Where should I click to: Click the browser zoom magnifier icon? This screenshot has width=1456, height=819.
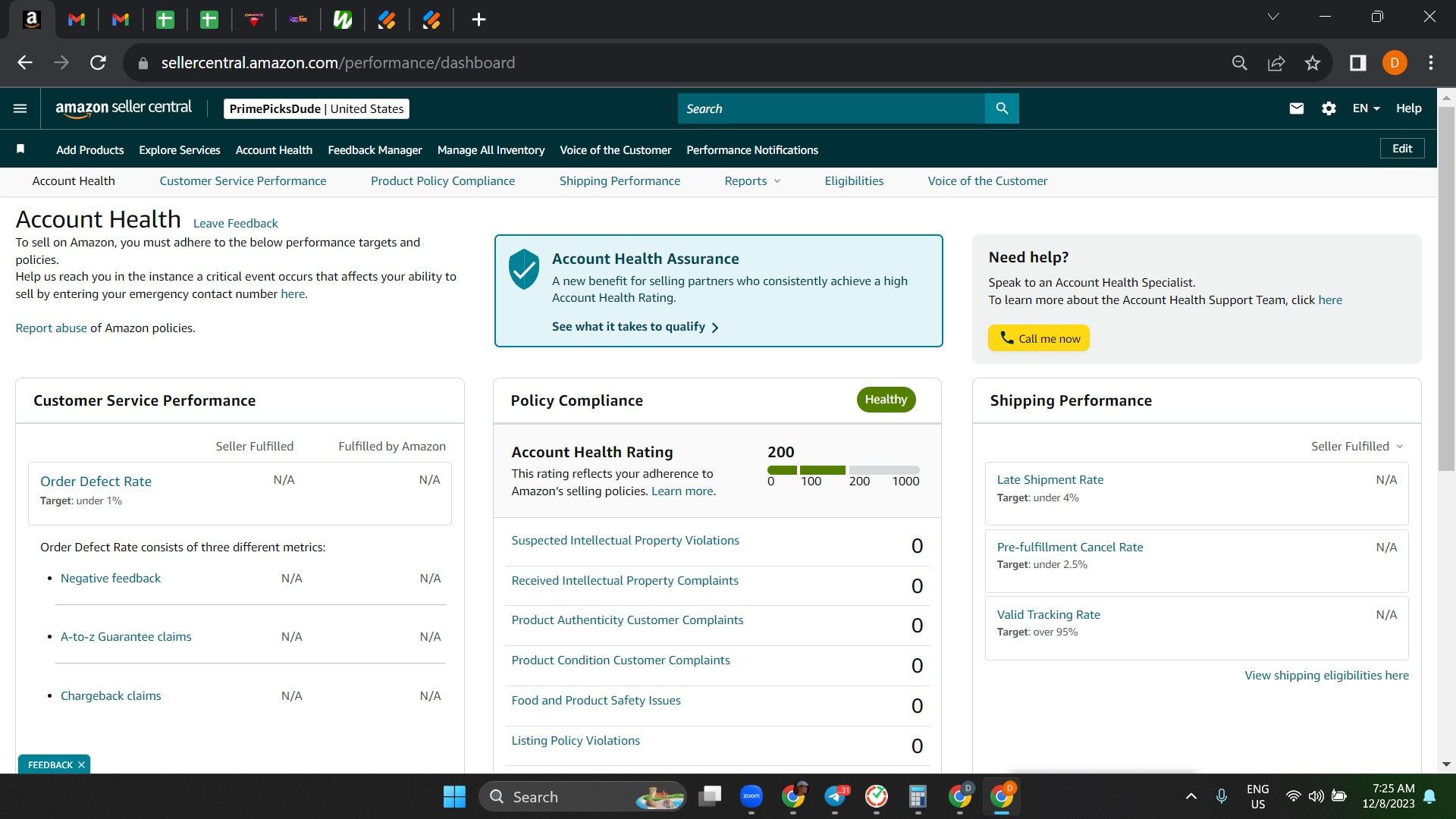1240,63
